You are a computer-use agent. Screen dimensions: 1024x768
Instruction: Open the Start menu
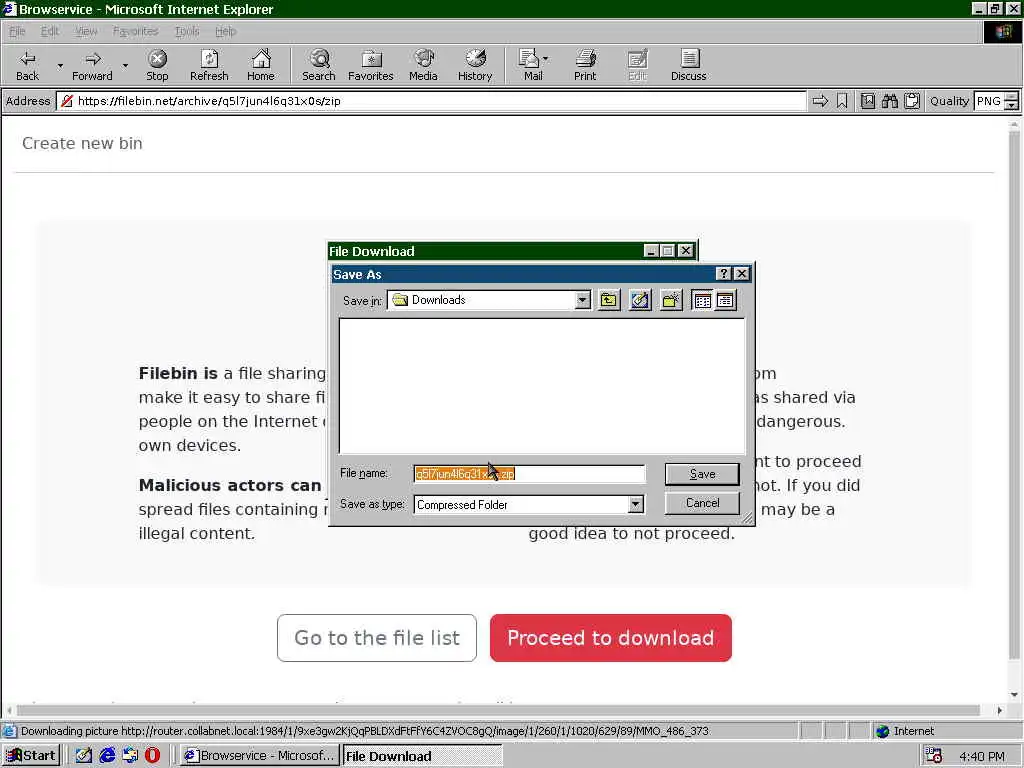coord(31,756)
